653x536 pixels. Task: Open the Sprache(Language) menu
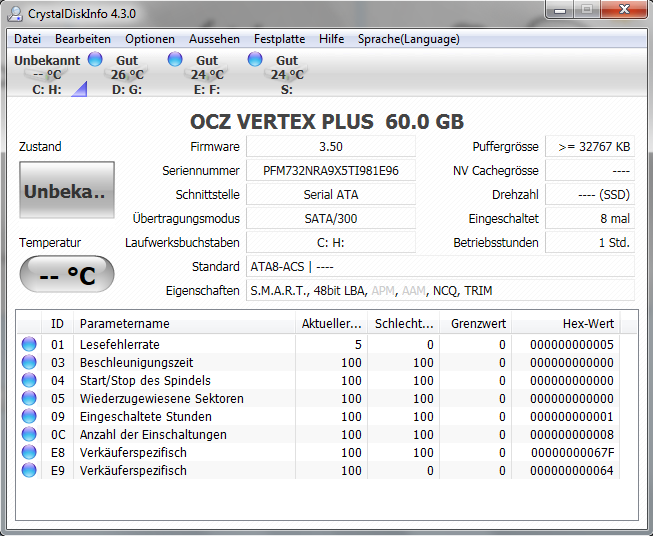pos(409,39)
